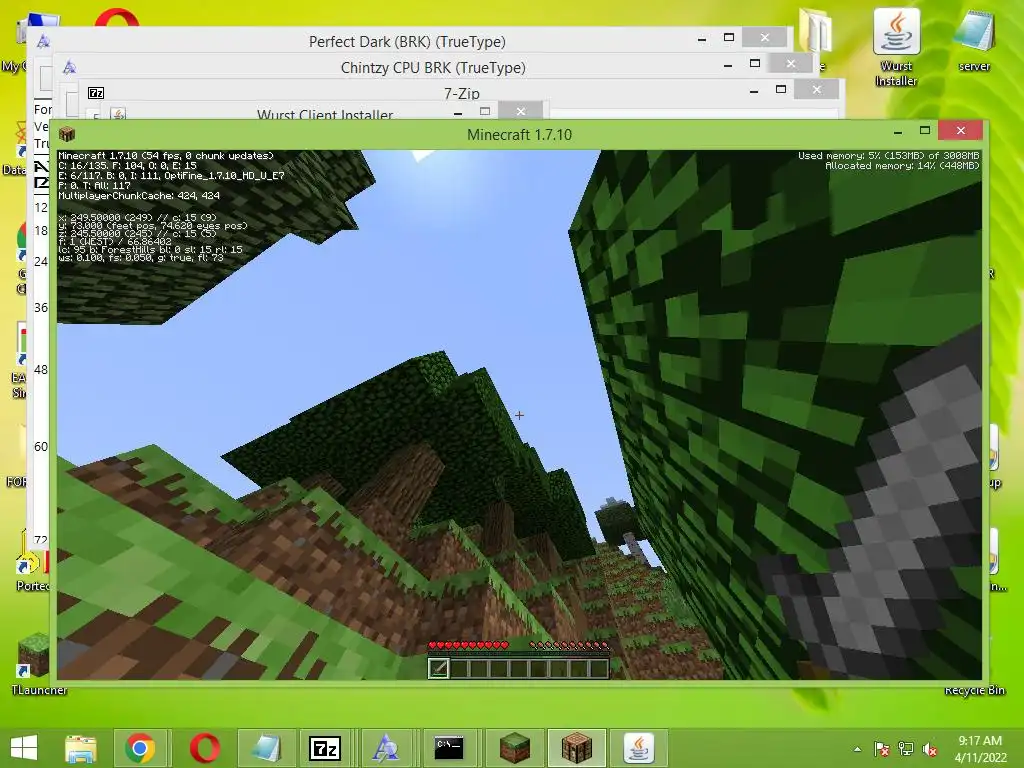Select the TLauncher desktop shortcut
This screenshot has width=1024, height=768.
click(x=39, y=662)
